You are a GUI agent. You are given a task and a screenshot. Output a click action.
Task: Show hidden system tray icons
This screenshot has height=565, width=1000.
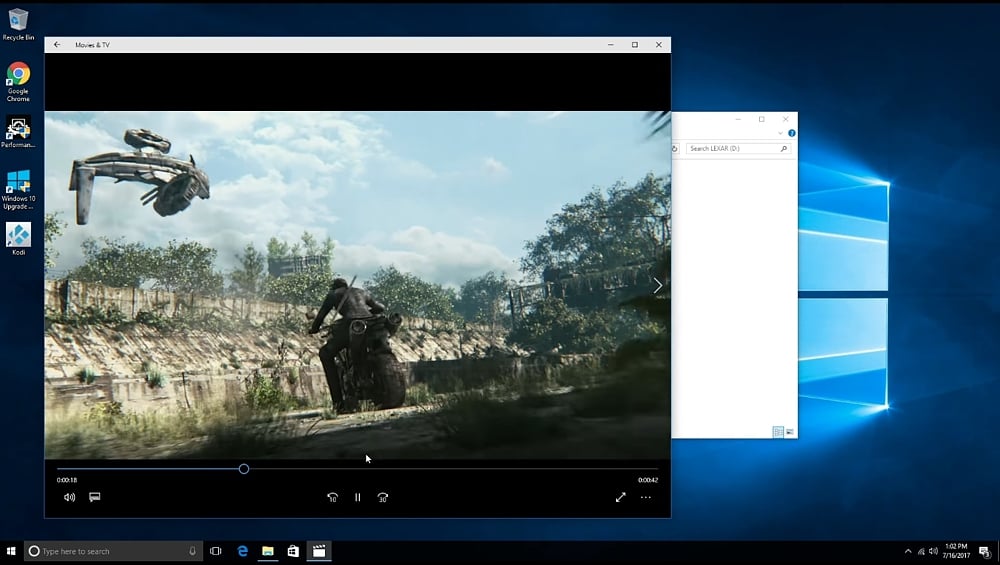click(908, 551)
